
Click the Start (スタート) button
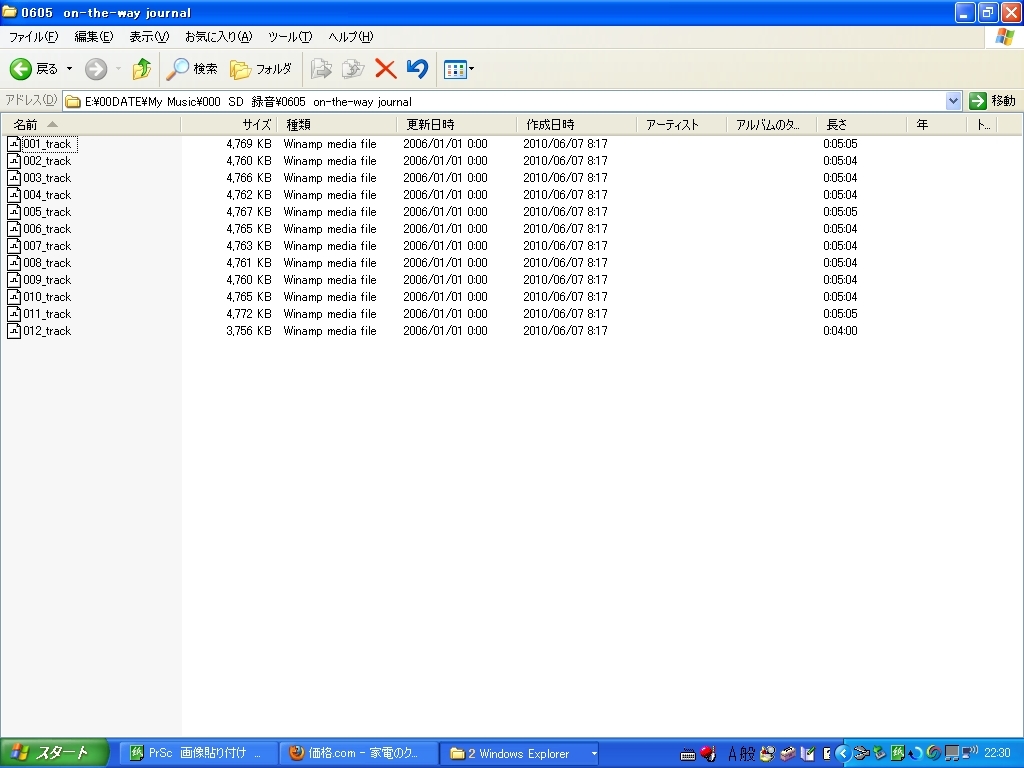tap(54, 753)
